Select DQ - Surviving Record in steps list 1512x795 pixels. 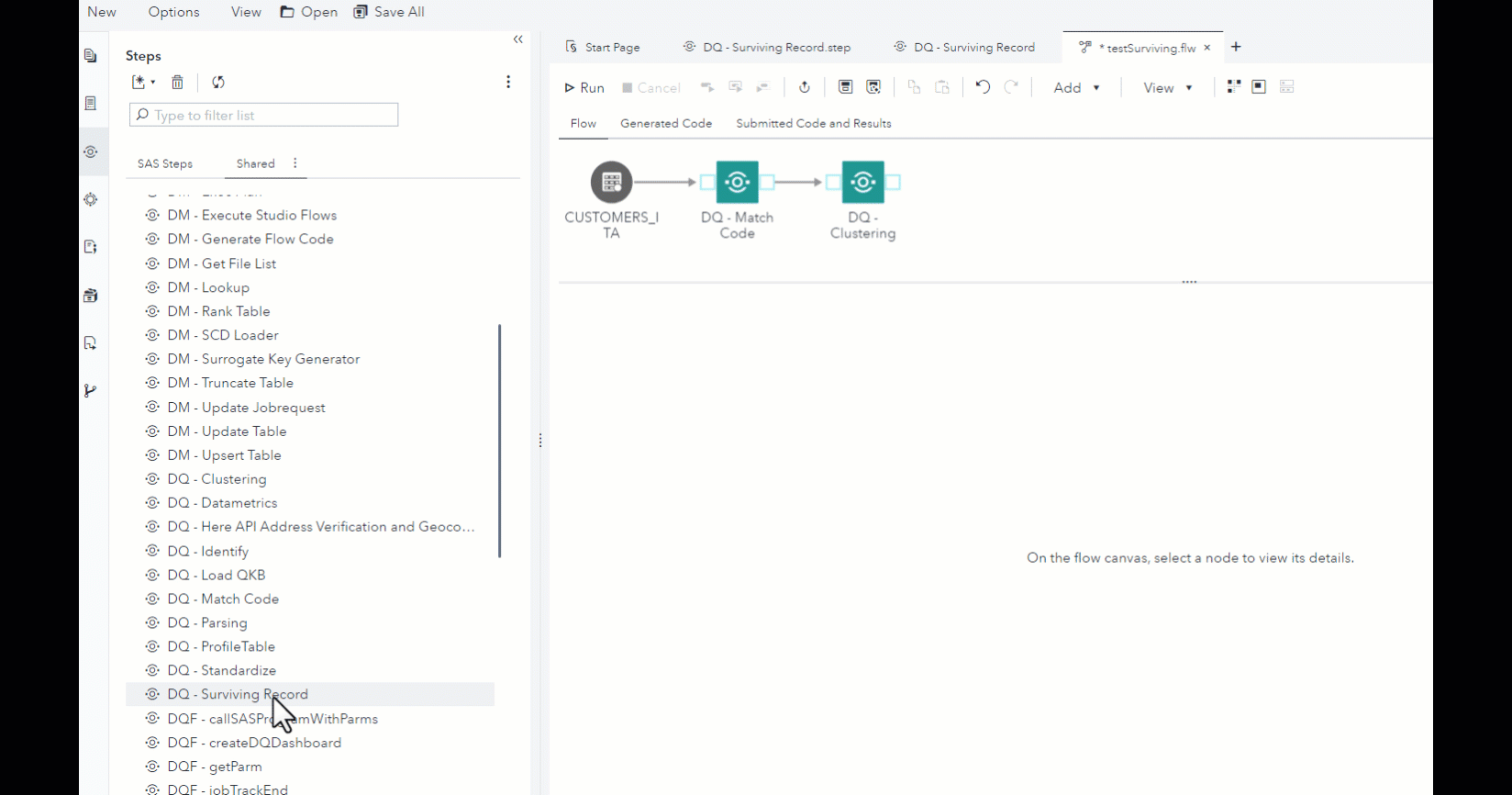point(310,694)
